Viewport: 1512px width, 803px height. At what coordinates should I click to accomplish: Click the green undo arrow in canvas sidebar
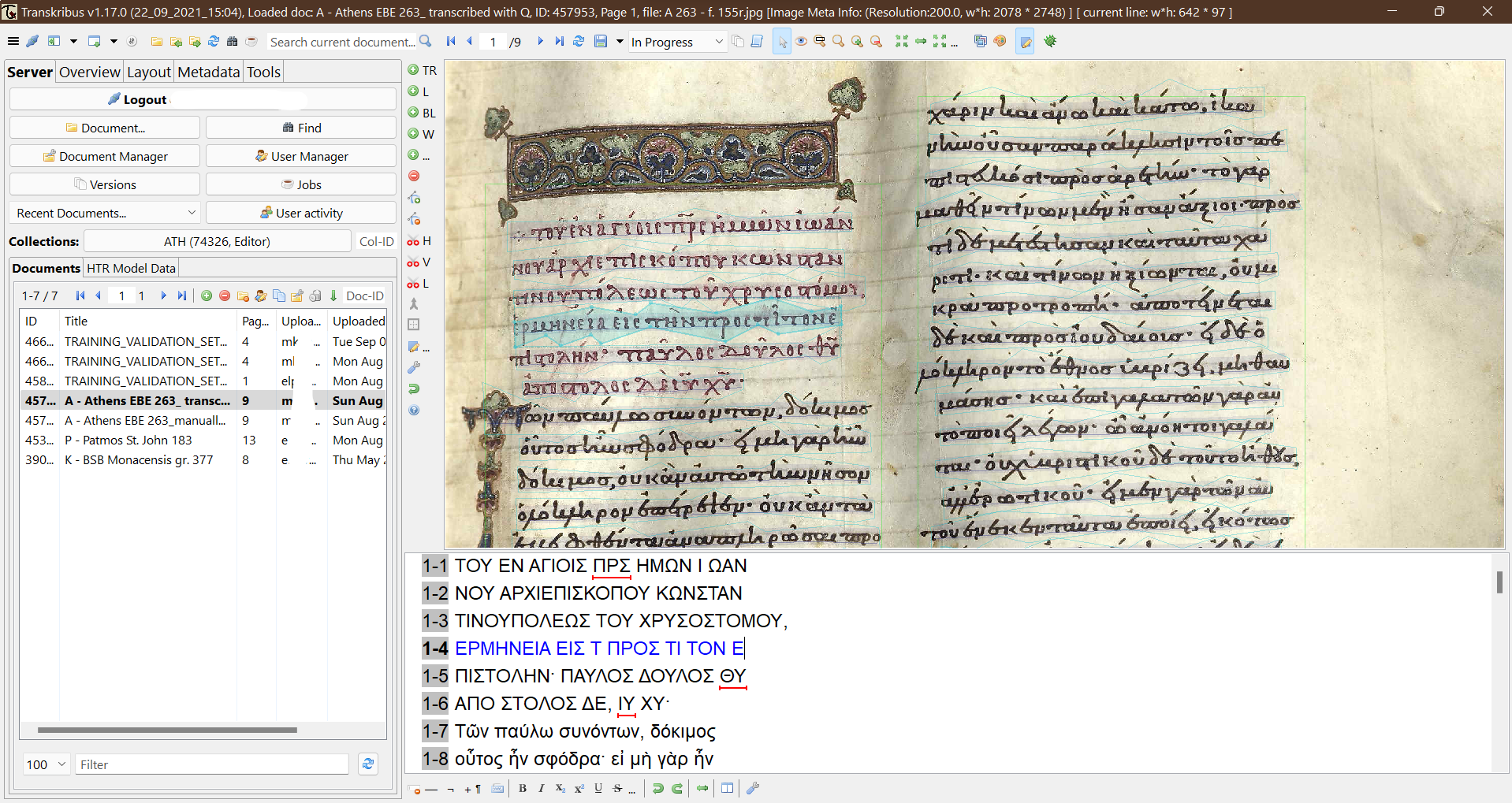414,389
